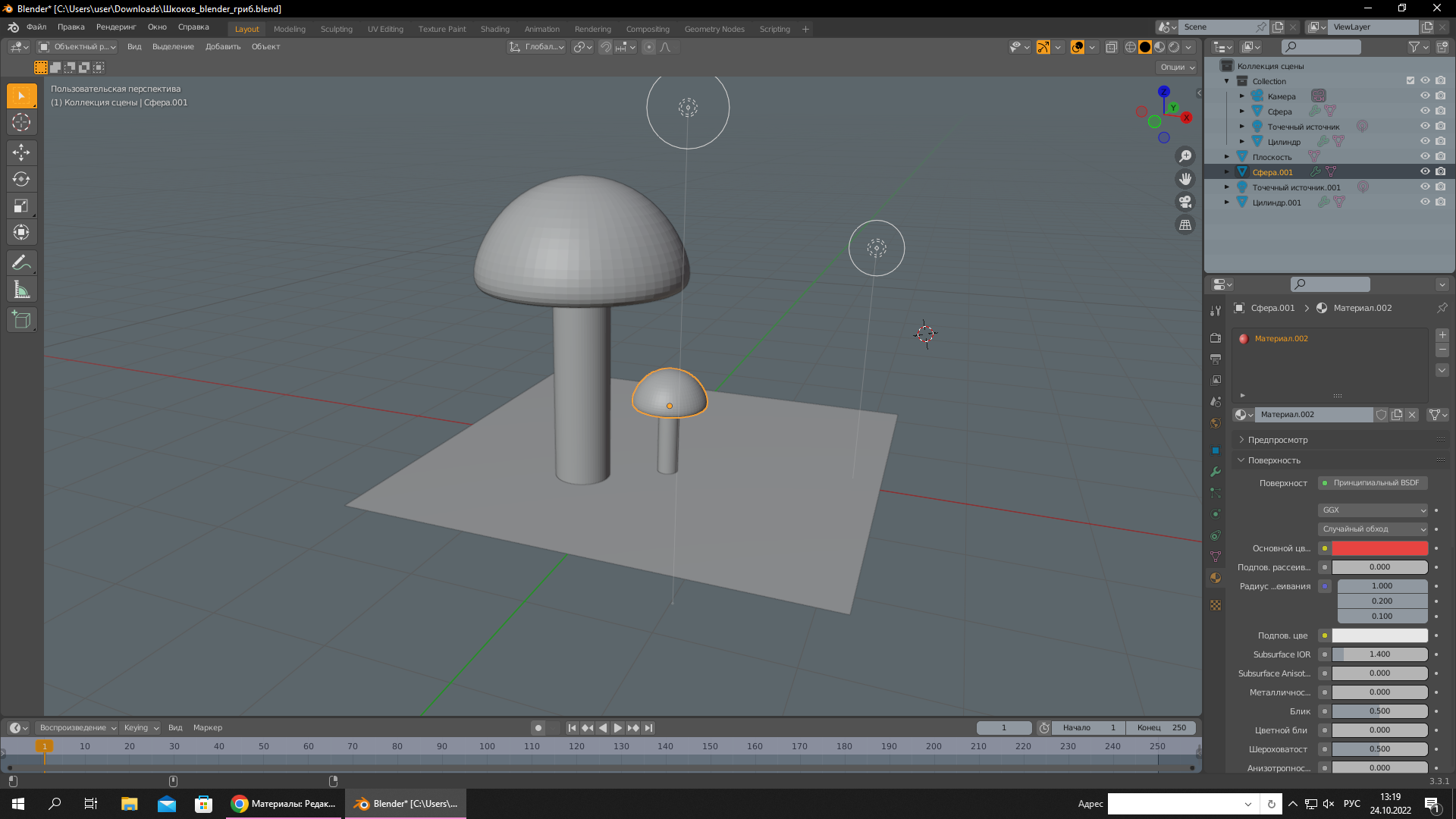Hide Камера in viewport
The width and height of the screenshot is (1456, 819).
(x=1425, y=96)
